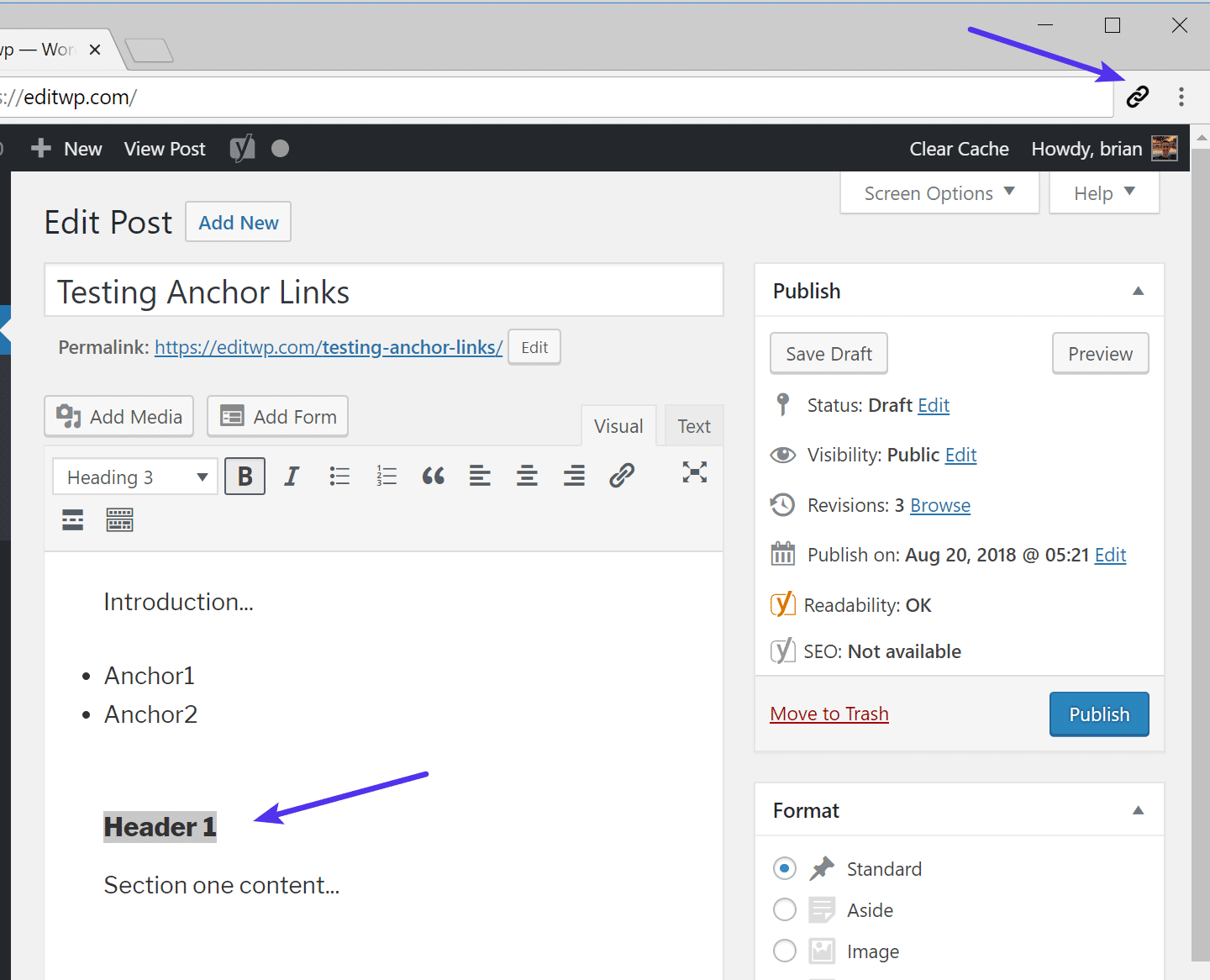Publish the post
The image size is (1210, 980).
click(1098, 714)
